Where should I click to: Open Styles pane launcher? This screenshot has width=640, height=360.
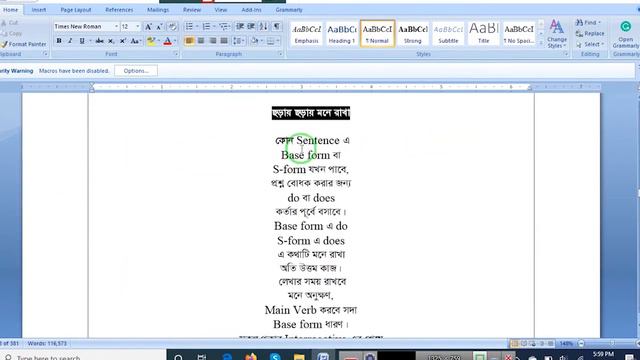[x=566, y=54]
